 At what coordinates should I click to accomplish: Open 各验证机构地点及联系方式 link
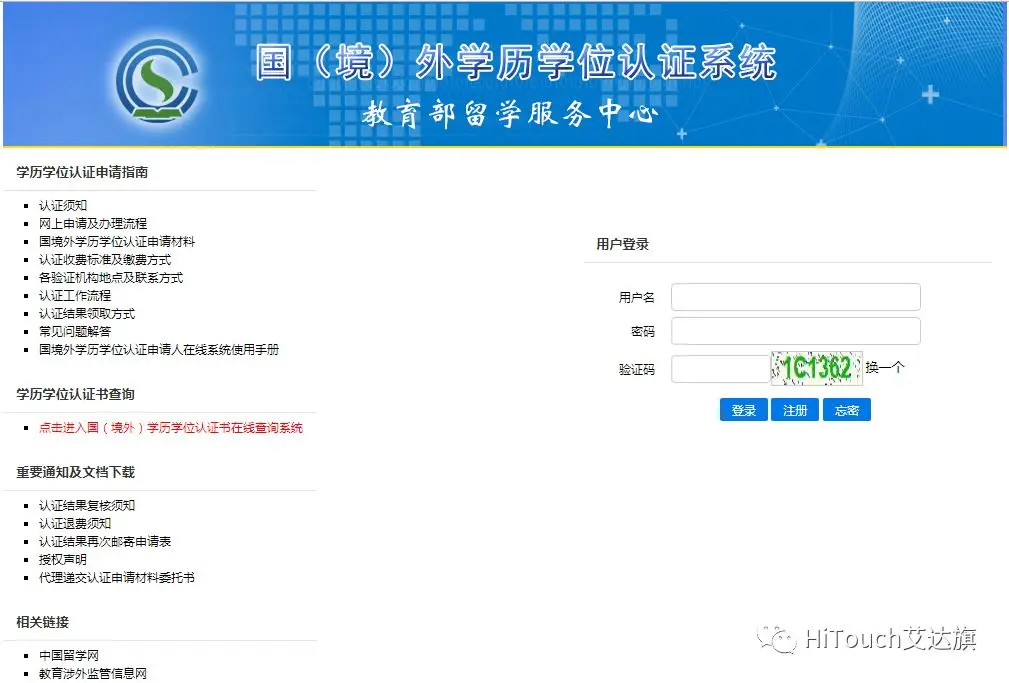[x=111, y=277]
